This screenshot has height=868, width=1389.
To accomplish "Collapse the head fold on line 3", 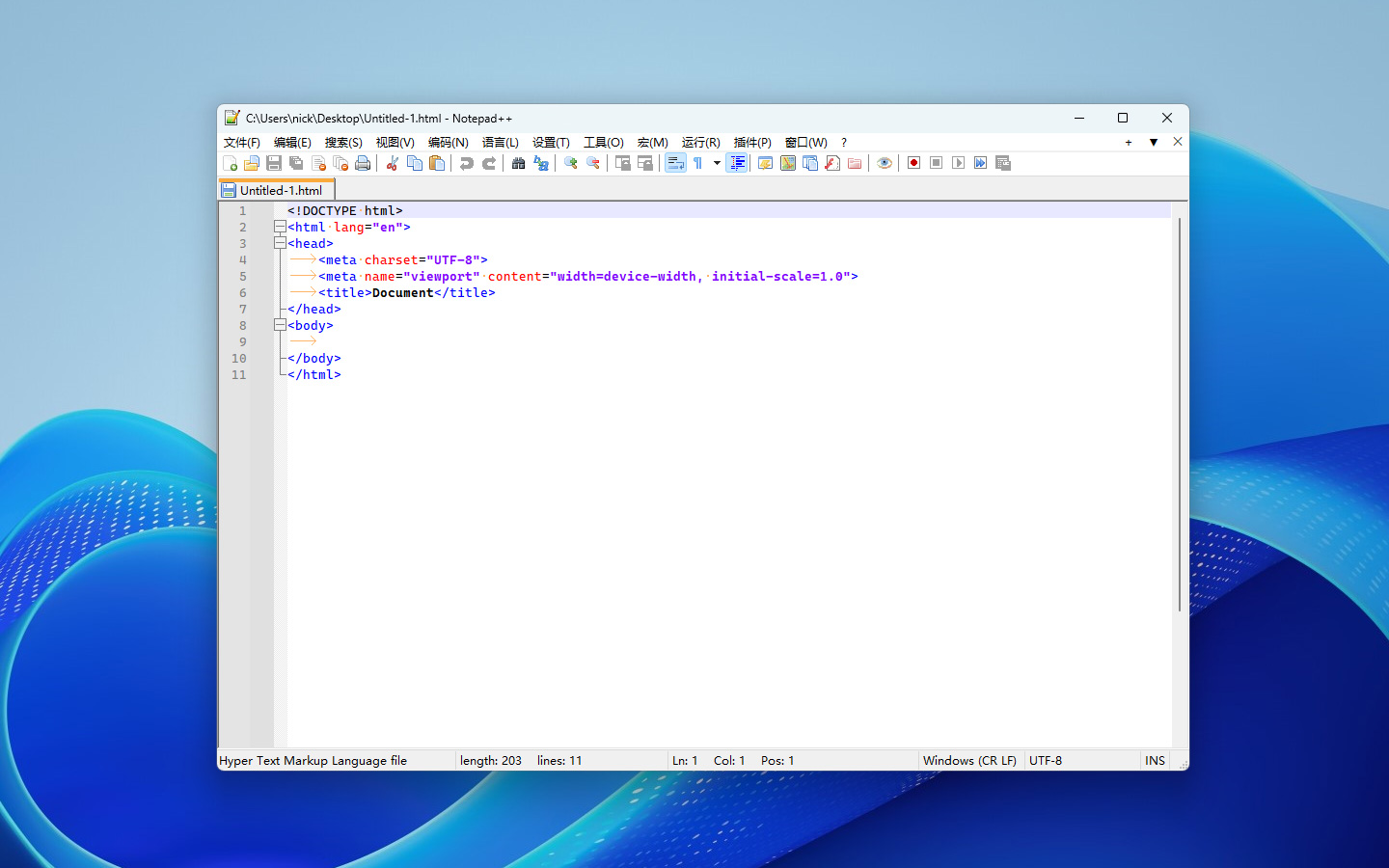I will 280,243.
